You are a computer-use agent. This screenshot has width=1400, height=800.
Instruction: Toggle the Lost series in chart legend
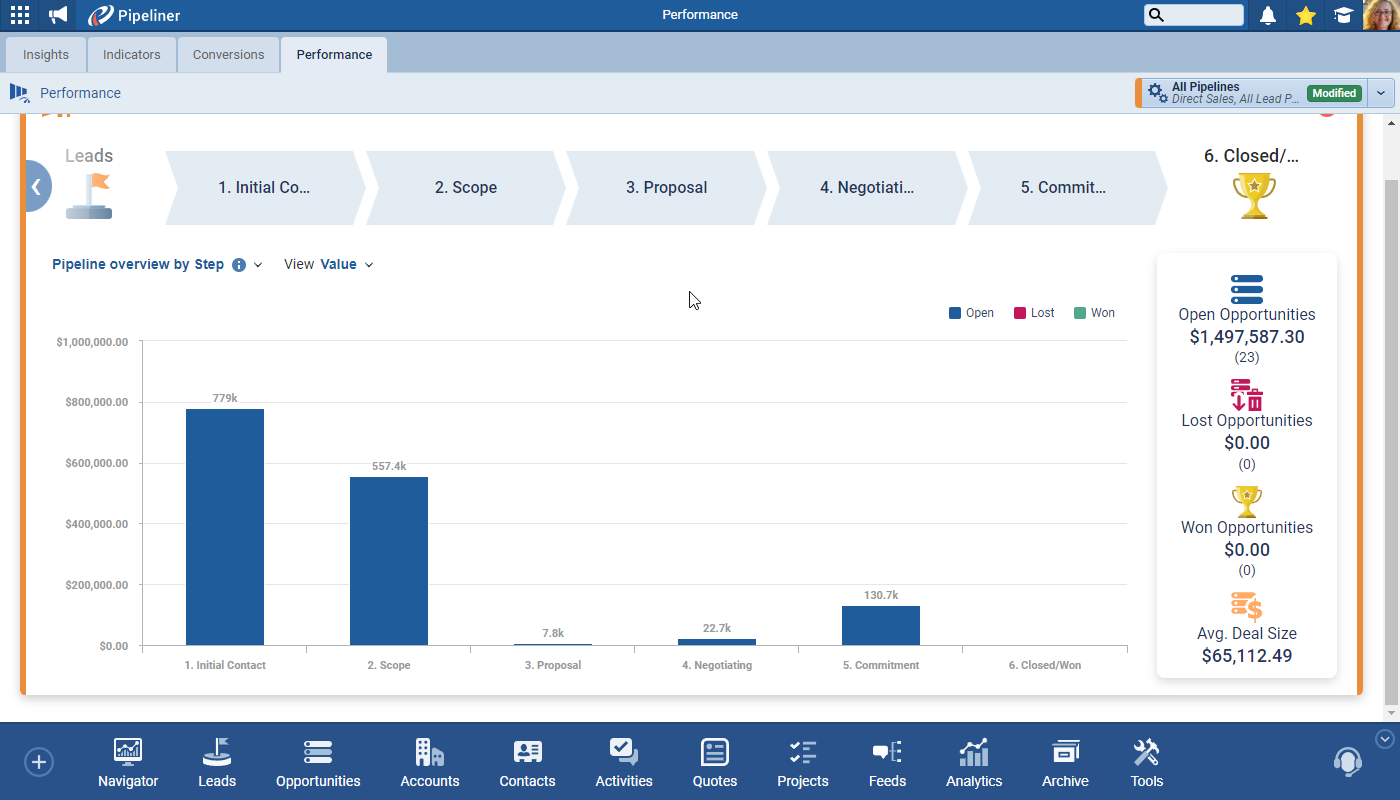1034,313
